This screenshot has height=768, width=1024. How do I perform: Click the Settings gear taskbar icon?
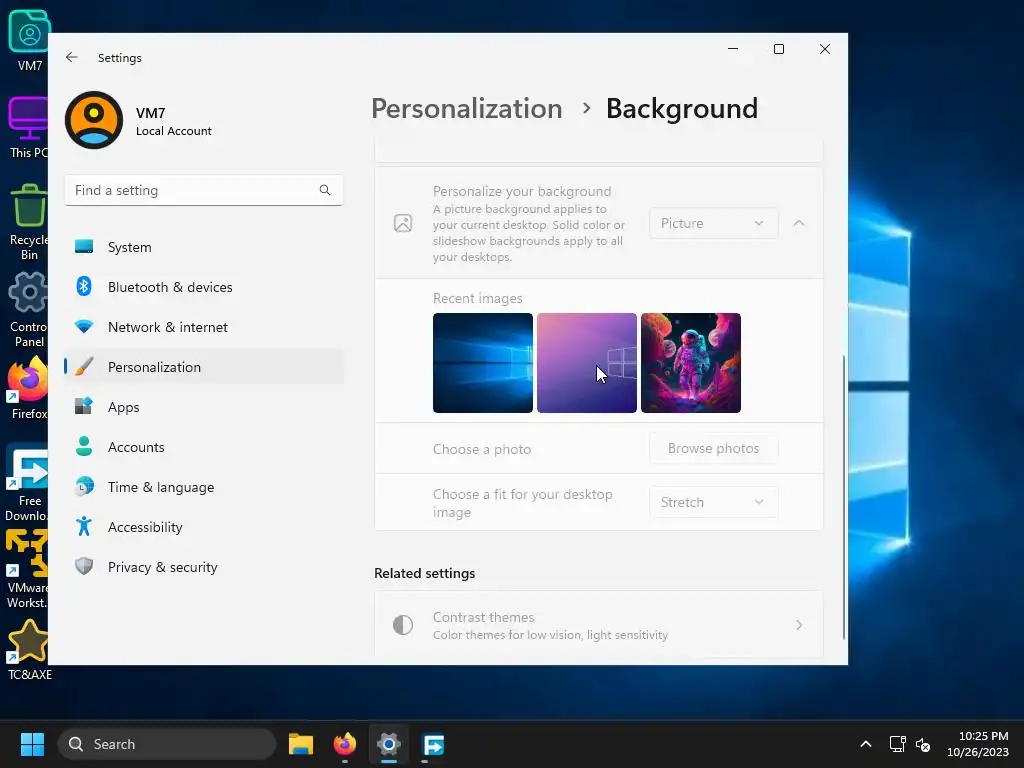click(389, 744)
